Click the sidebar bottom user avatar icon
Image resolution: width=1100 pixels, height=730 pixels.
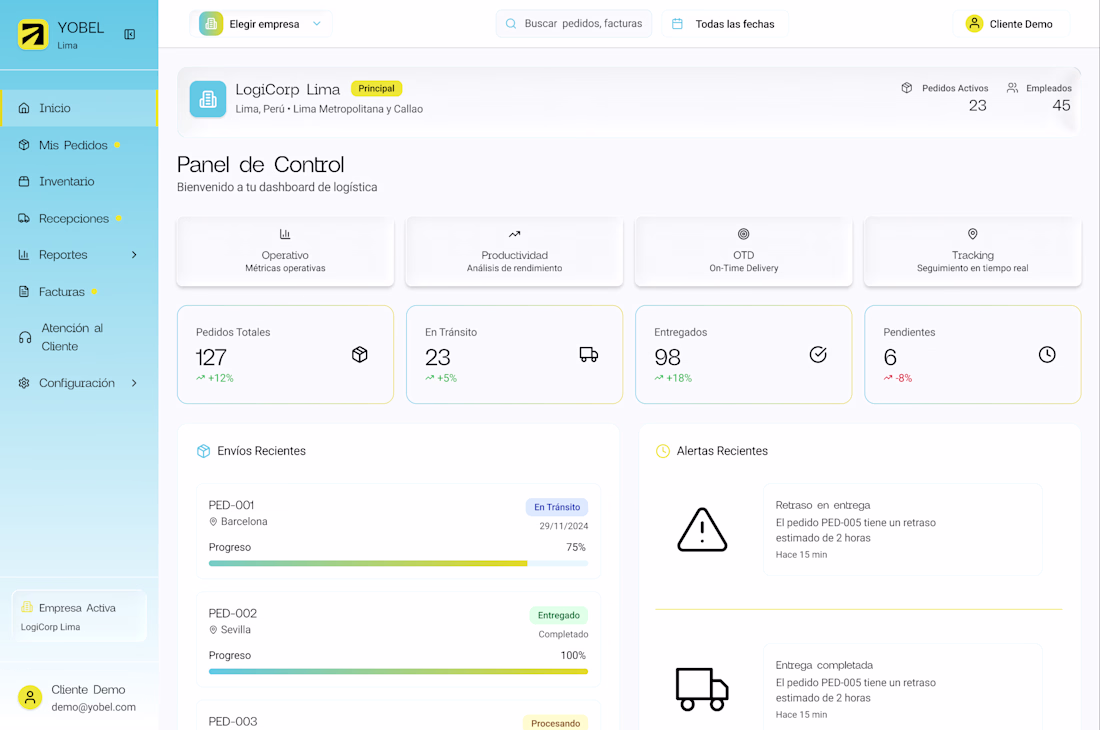29,698
